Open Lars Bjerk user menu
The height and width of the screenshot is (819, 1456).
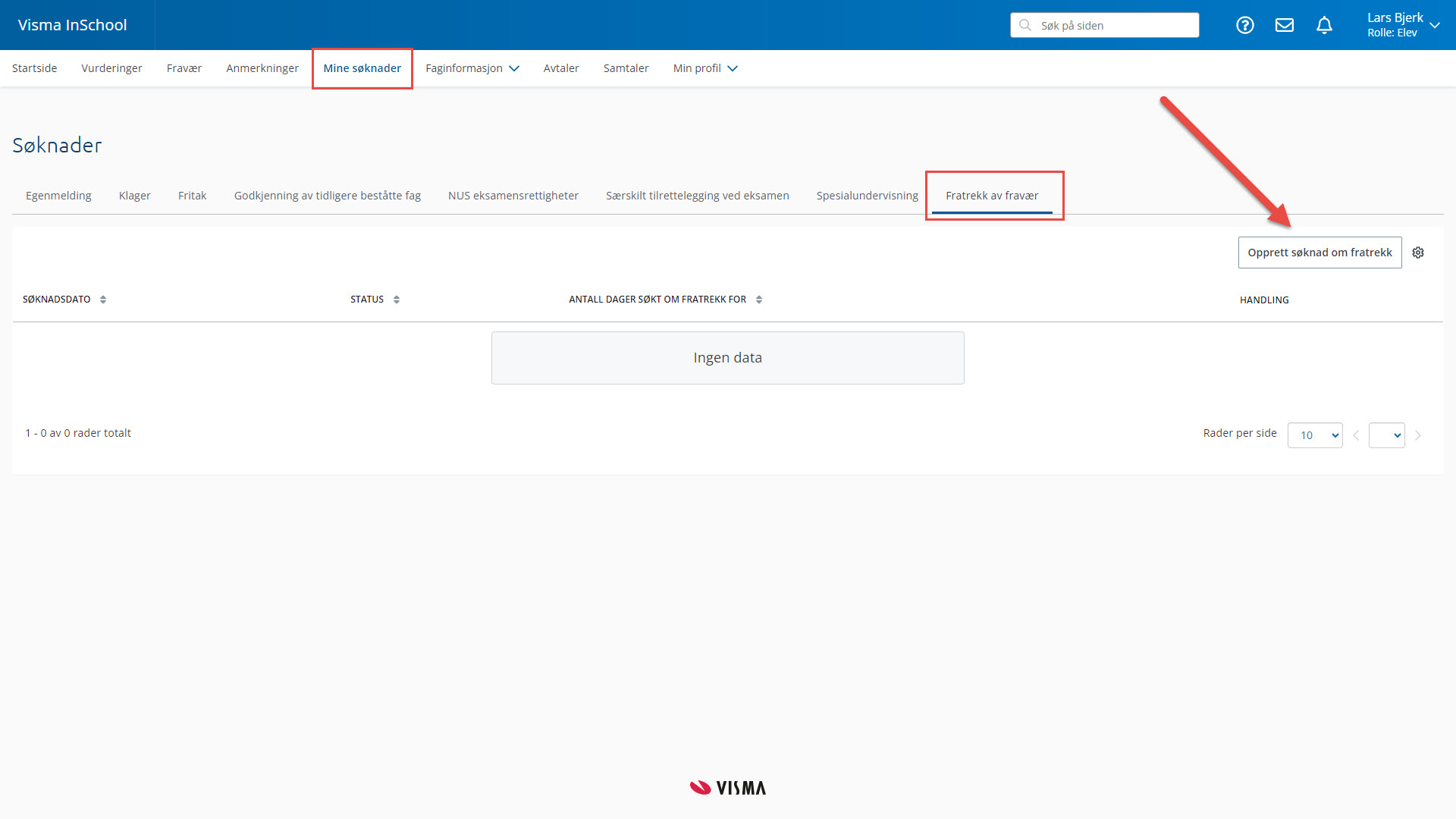coord(1402,25)
